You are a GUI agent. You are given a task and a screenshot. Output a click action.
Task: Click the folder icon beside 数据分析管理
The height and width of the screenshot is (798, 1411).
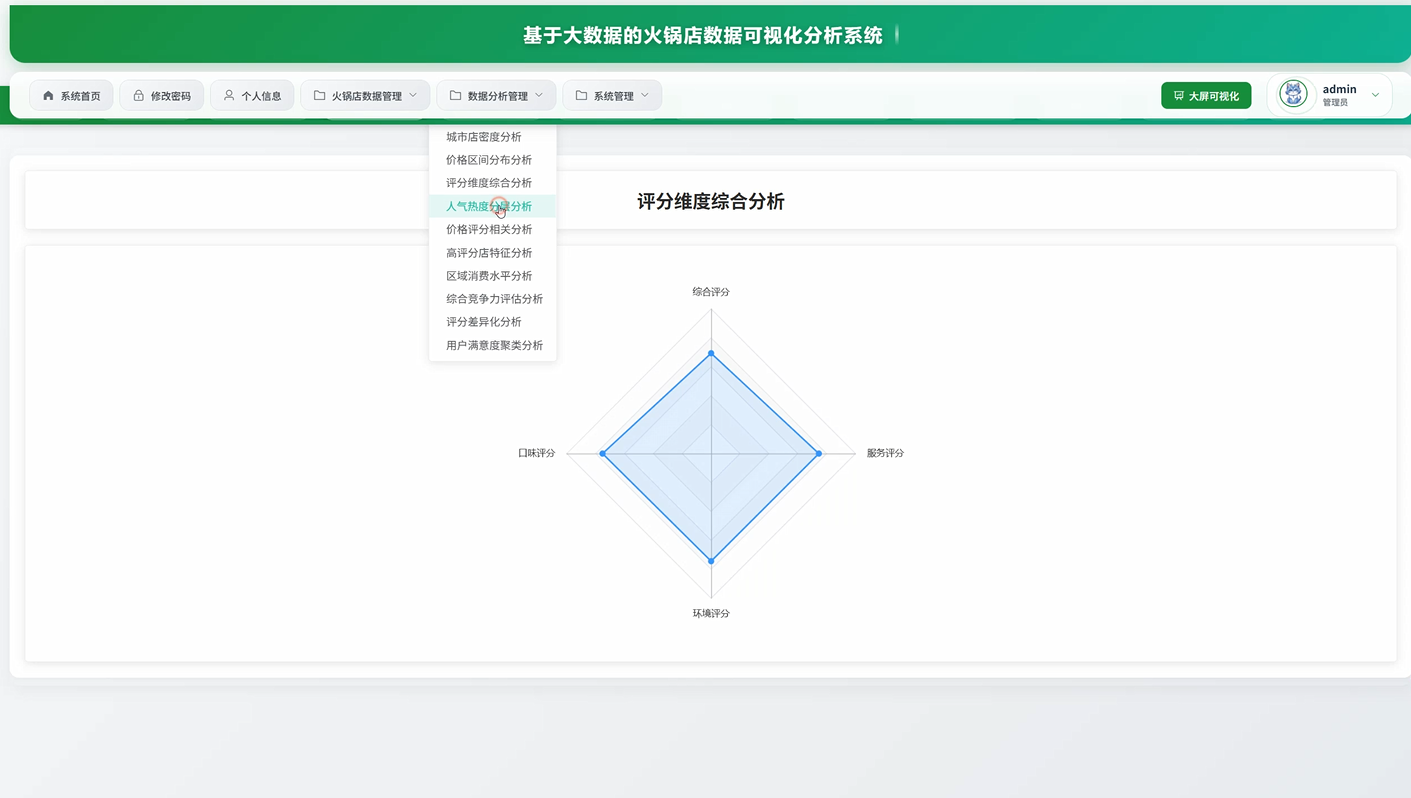[x=455, y=96]
